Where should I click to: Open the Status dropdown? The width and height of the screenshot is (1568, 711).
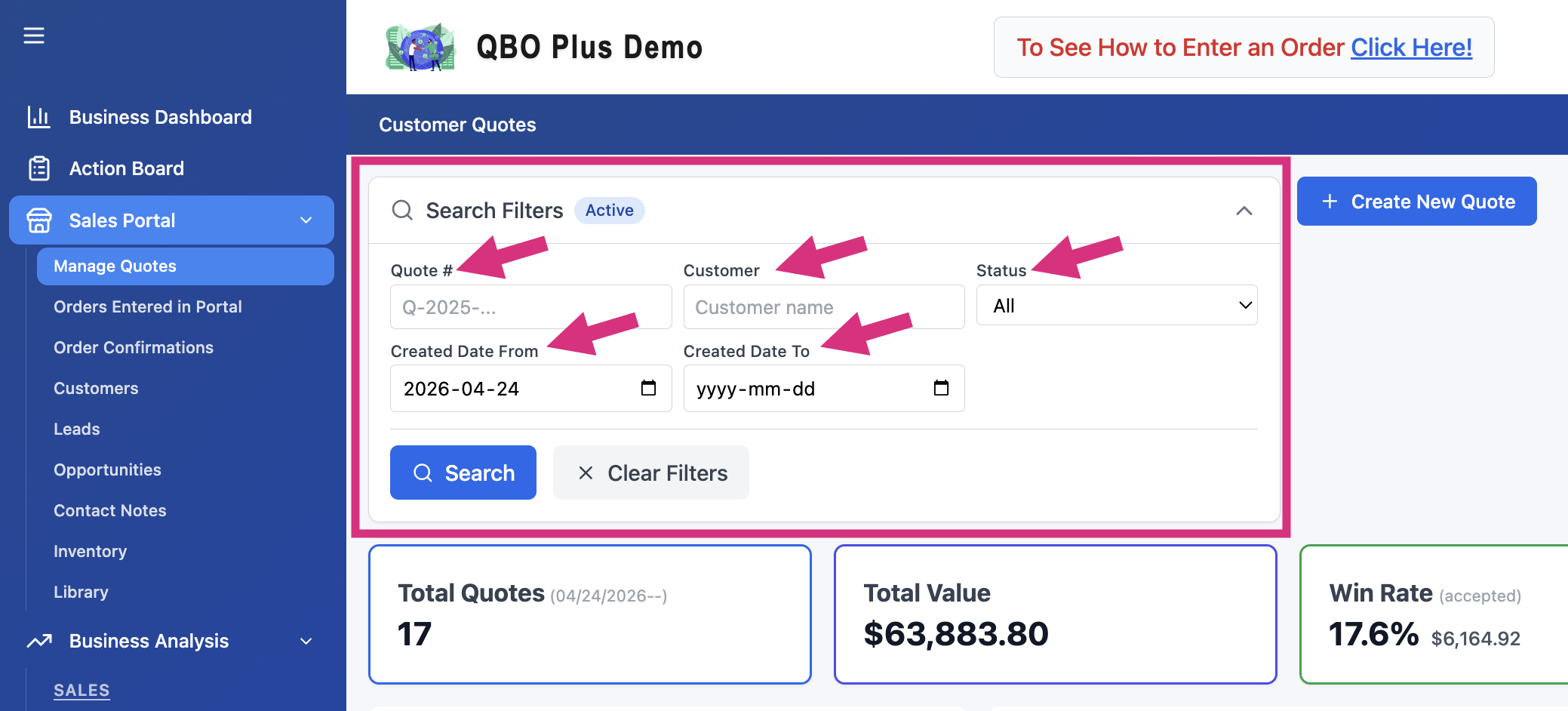(x=1117, y=306)
